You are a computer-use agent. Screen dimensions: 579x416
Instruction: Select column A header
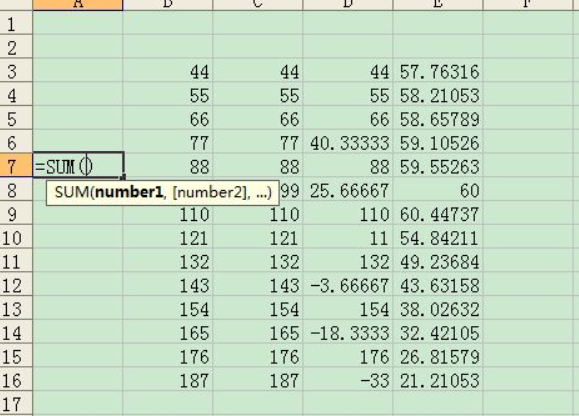coord(78,5)
